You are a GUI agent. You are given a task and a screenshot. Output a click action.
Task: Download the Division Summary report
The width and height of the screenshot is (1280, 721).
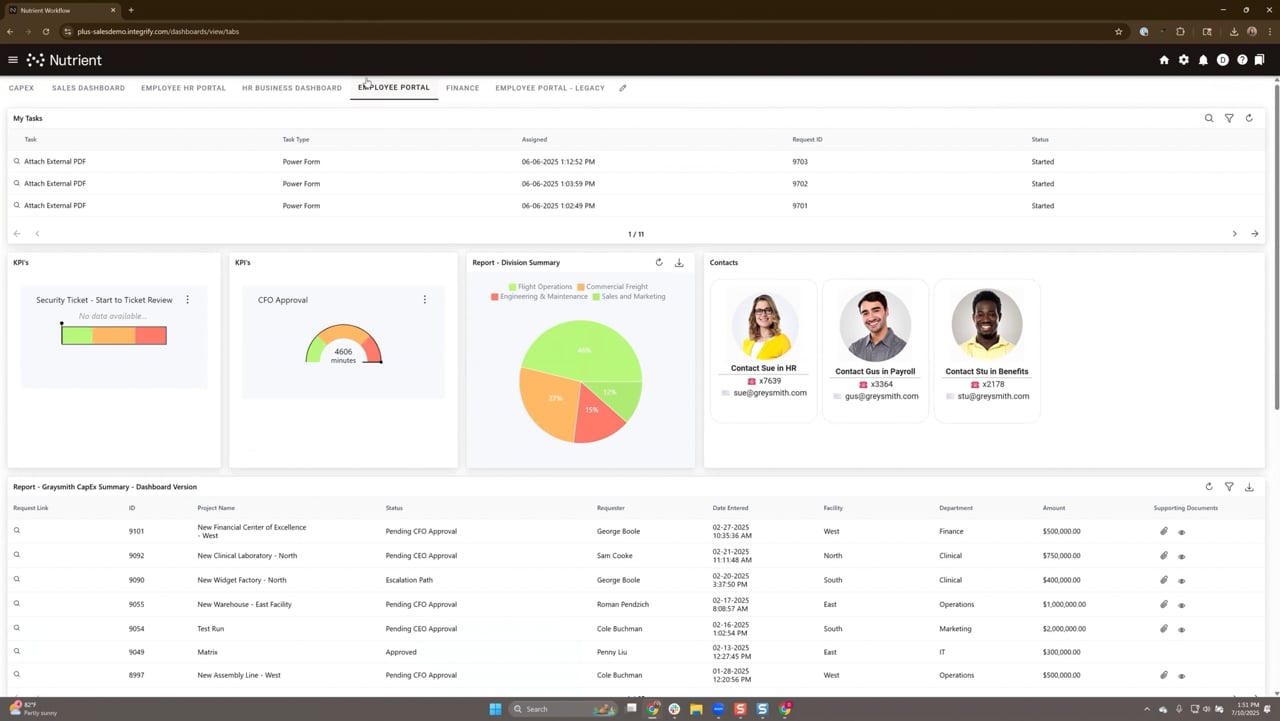tap(679, 262)
